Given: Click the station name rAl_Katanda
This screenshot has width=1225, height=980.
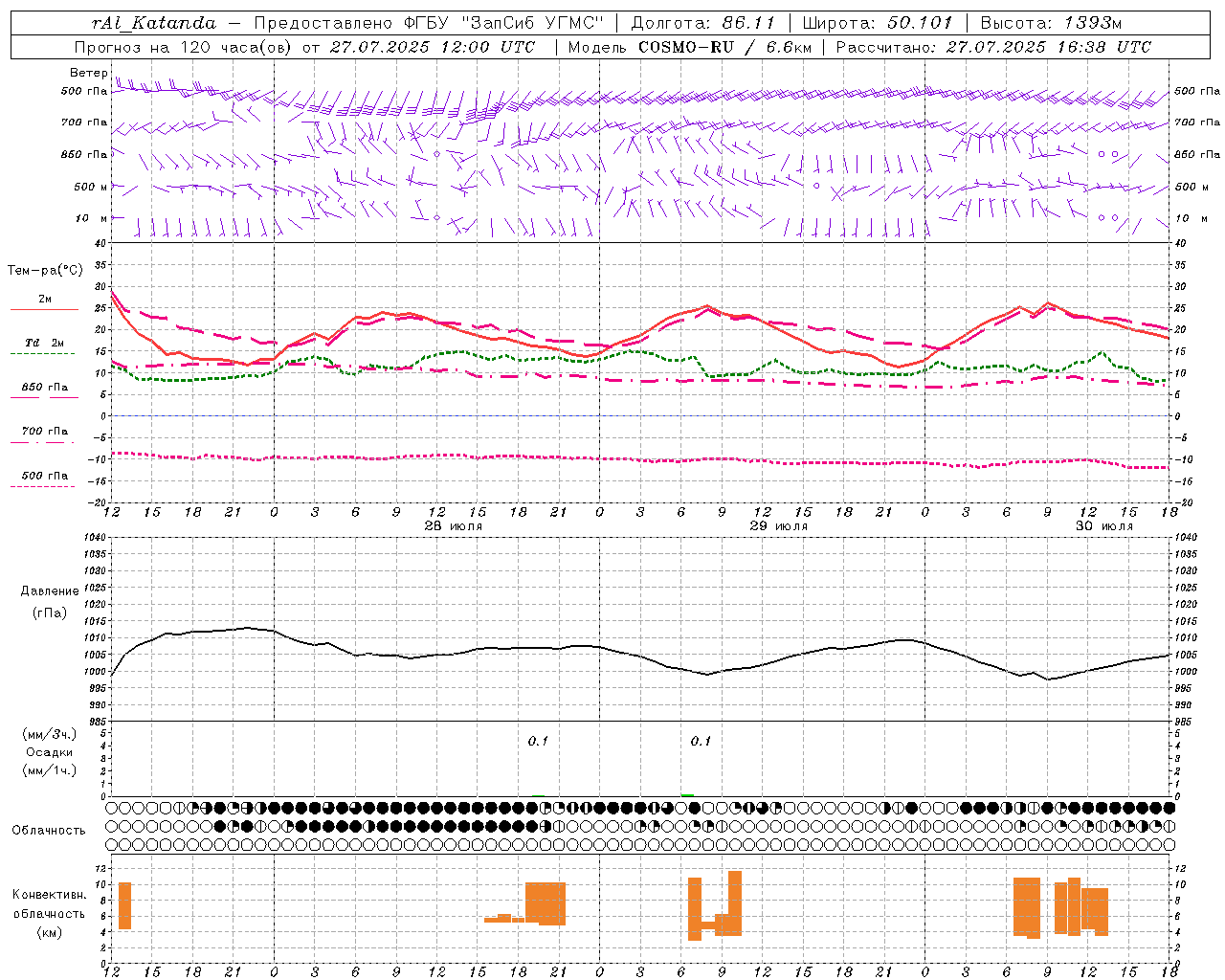Looking at the screenshot, I should (x=154, y=23).
